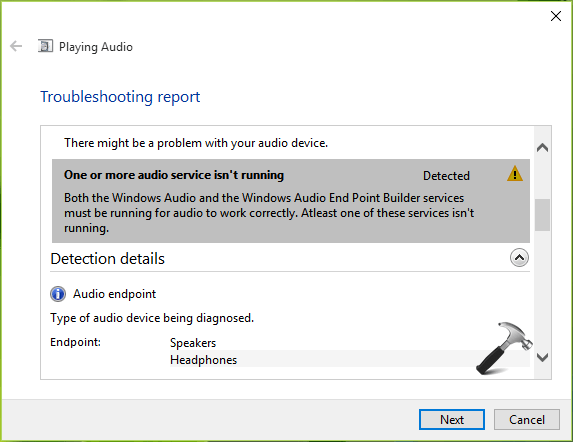Click the hammer watermark icon

tap(504, 348)
